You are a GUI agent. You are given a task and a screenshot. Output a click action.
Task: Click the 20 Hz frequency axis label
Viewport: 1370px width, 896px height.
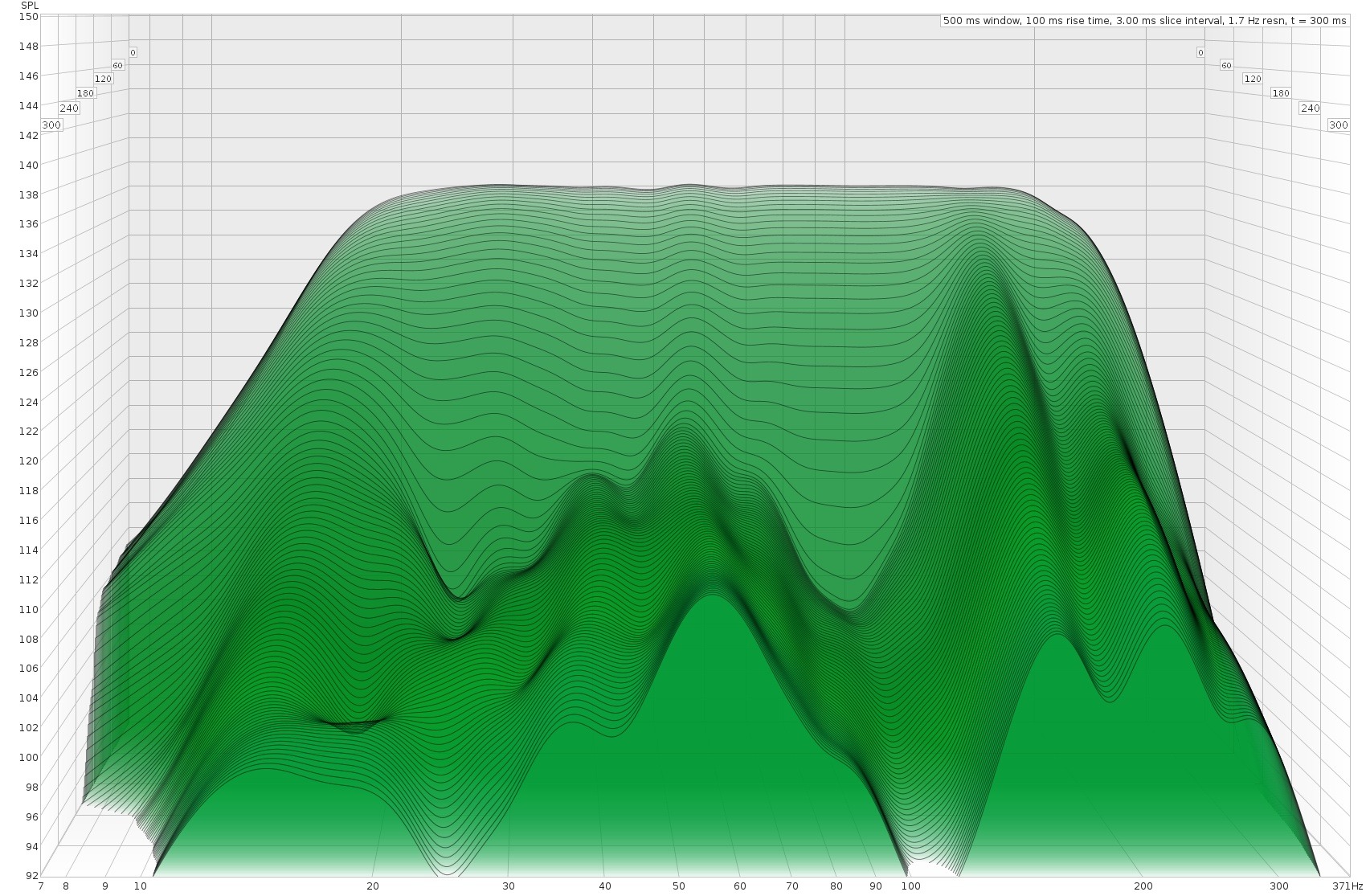click(x=373, y=886)
